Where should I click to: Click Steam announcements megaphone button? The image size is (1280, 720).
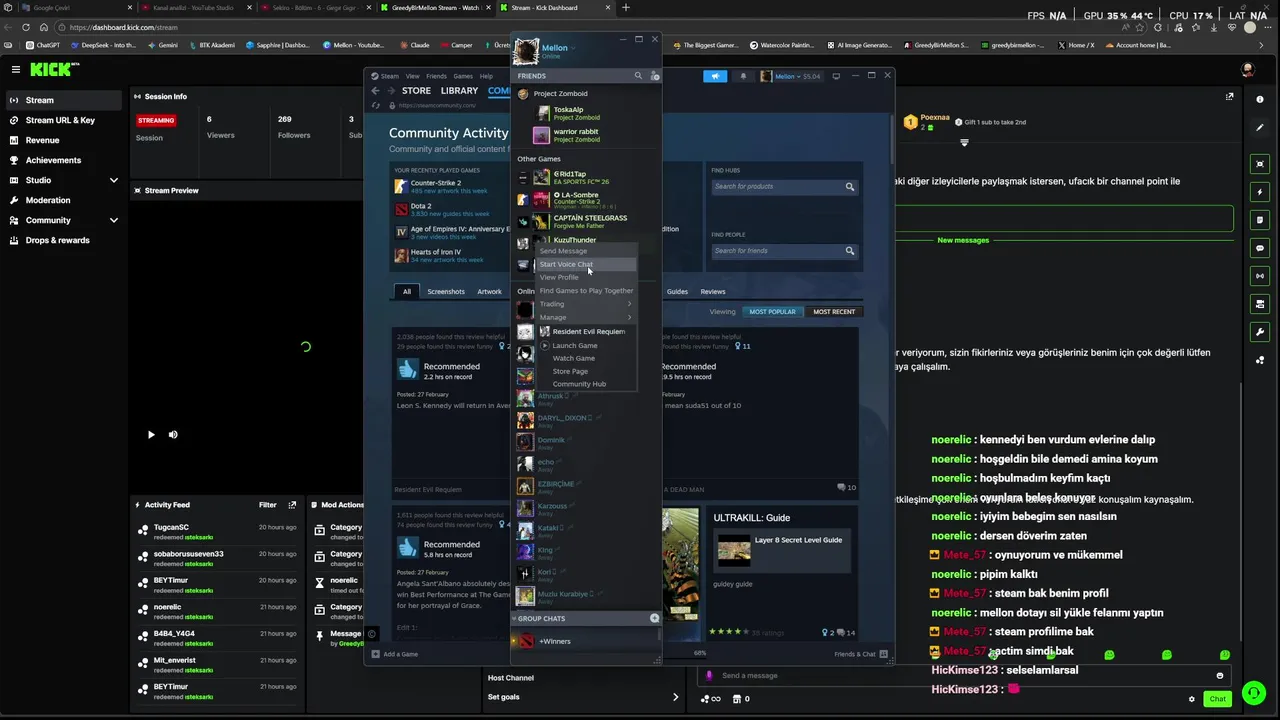pyautogui.click(x=715, y=76)
